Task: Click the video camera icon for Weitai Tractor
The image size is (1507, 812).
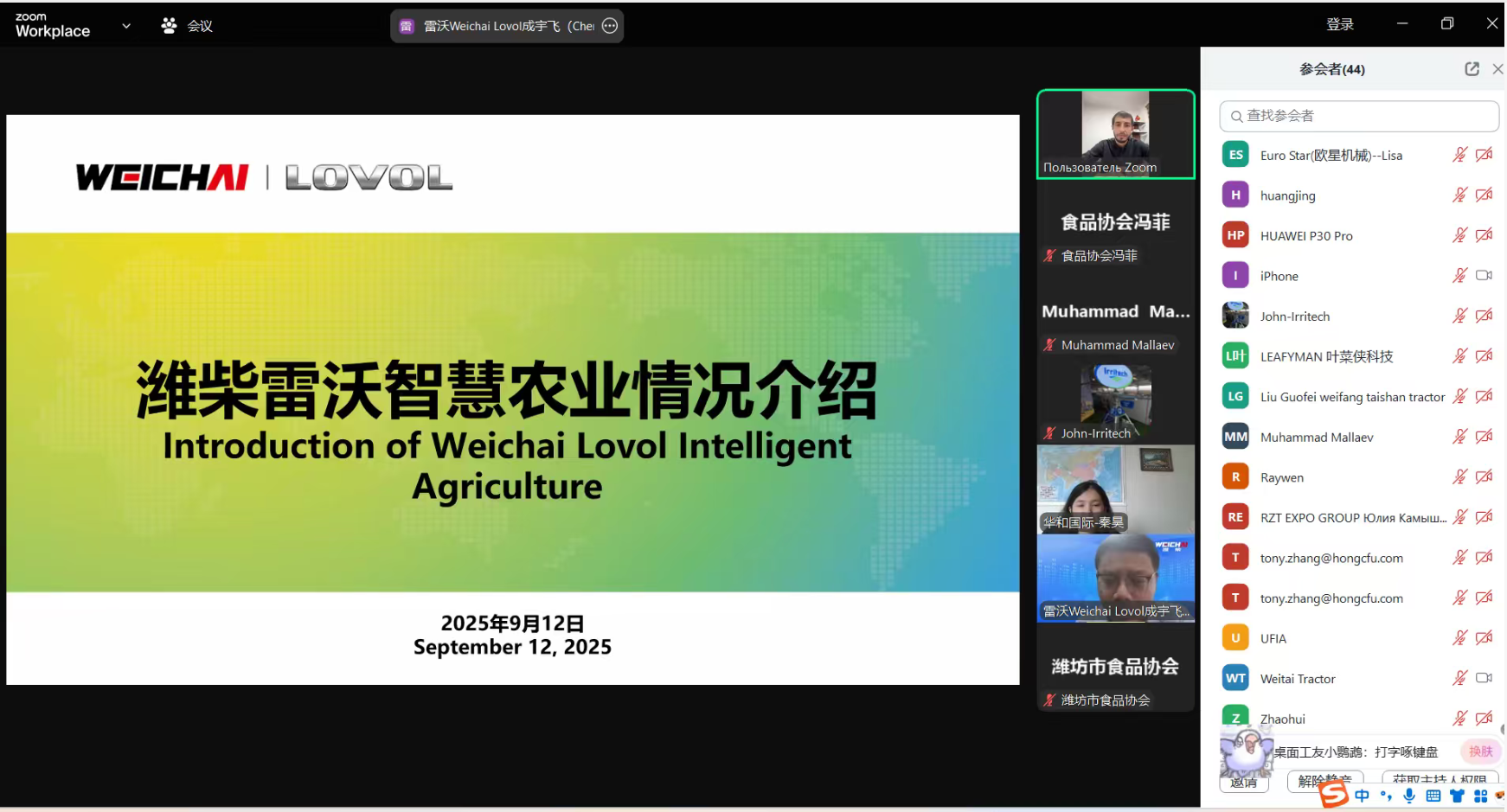Action: click(x=1484, y=678)
